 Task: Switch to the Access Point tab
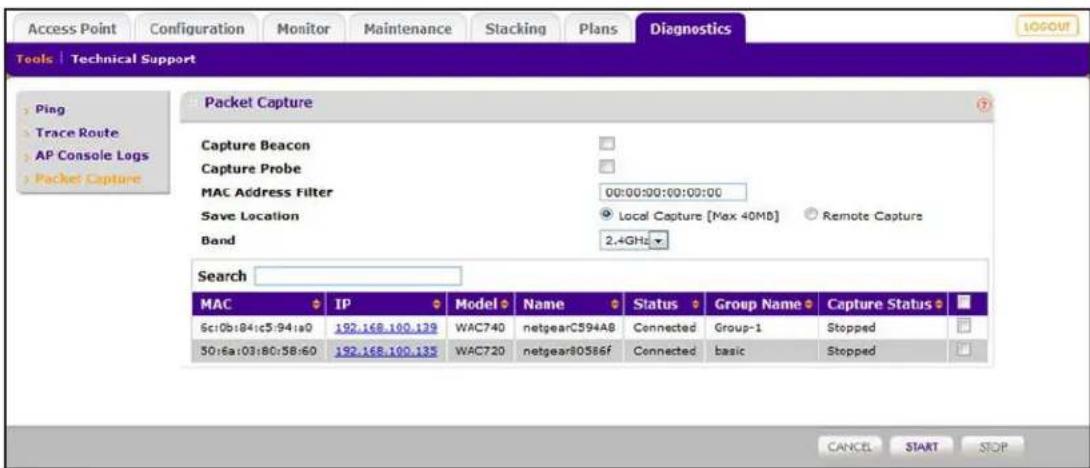pos(72,29)
